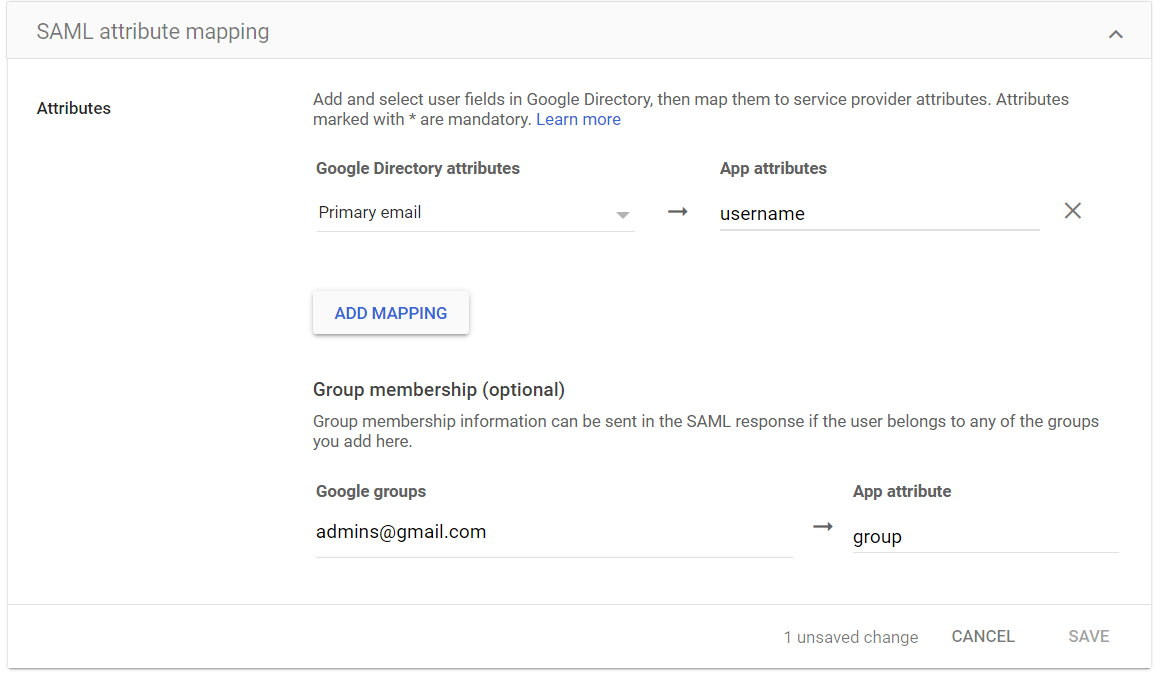Click the arrow icon beside Primary email
The width and height of the screenshot is (1164, 676).
tap(678, 212)
